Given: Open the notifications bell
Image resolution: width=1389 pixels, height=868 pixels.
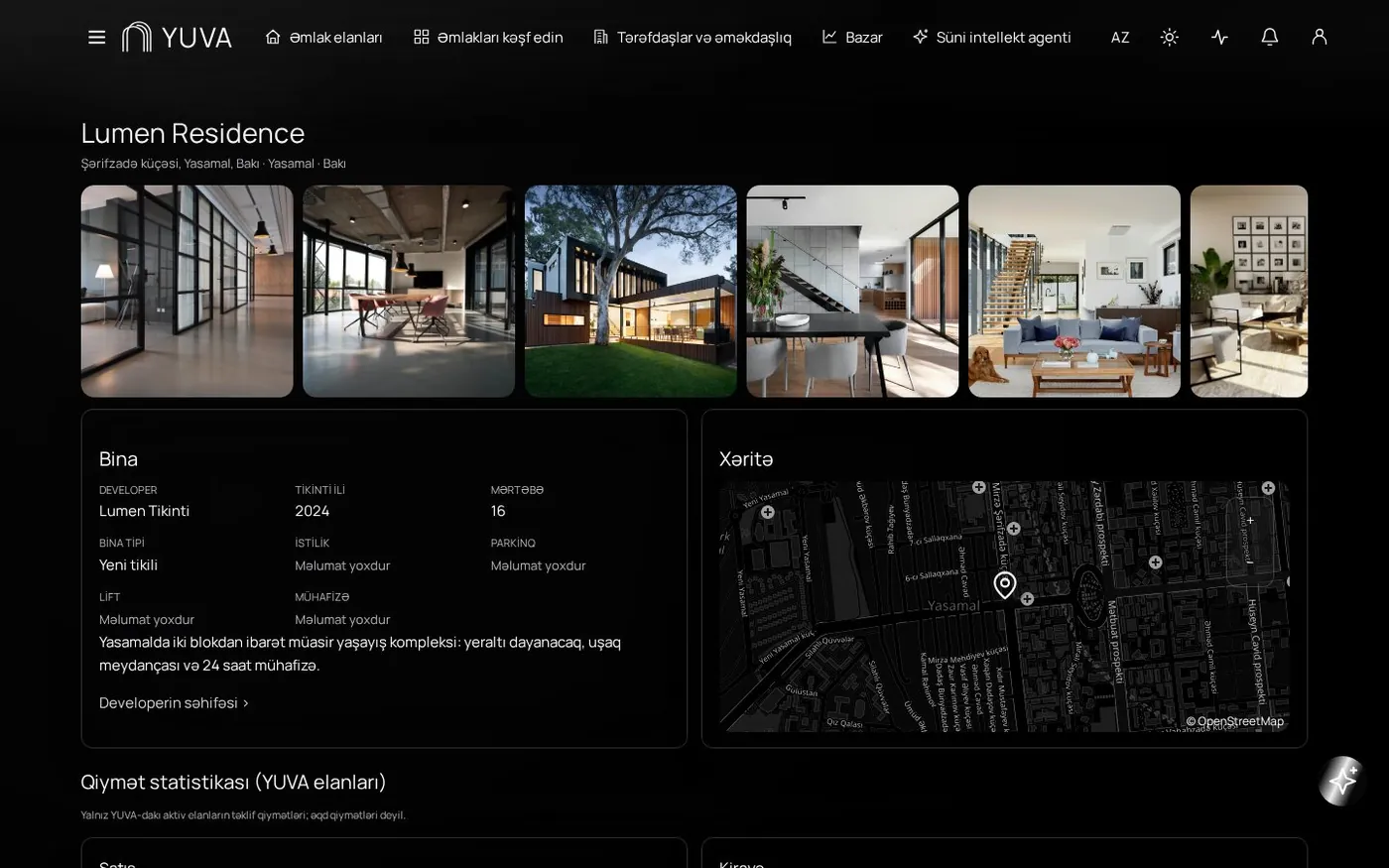Looking at the screenshot, I should click(x=1269, y=37).
